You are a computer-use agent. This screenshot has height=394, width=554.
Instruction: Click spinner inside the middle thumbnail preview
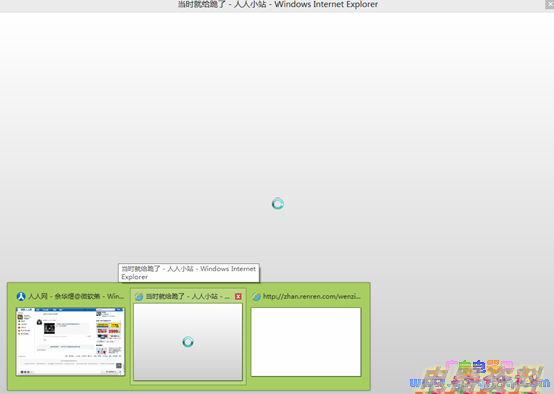(188, 342)
